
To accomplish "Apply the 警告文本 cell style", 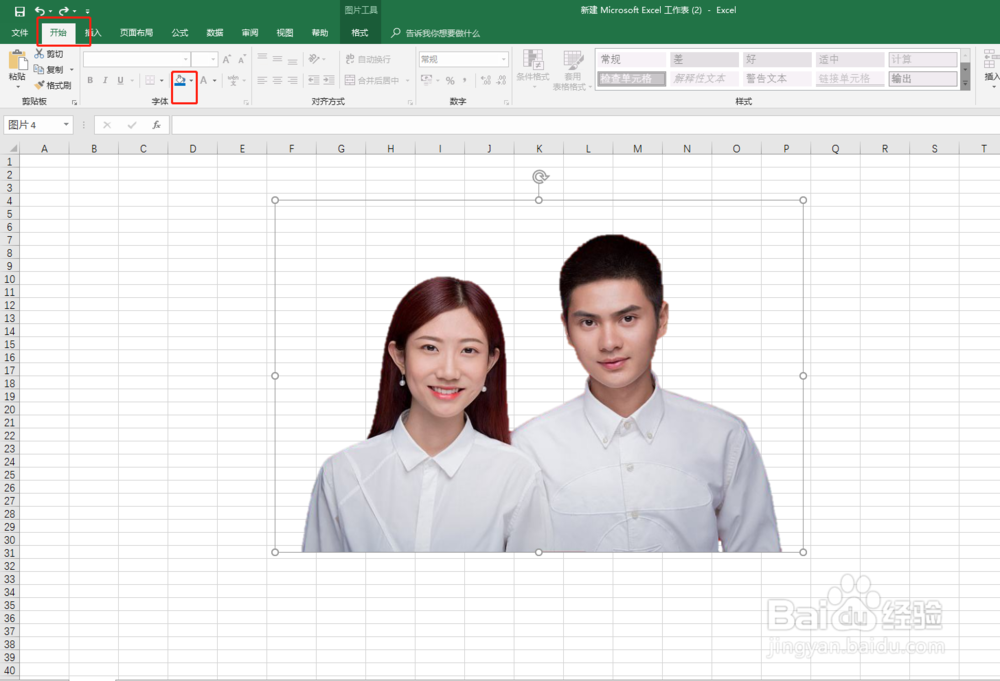I will coord(776,78).
